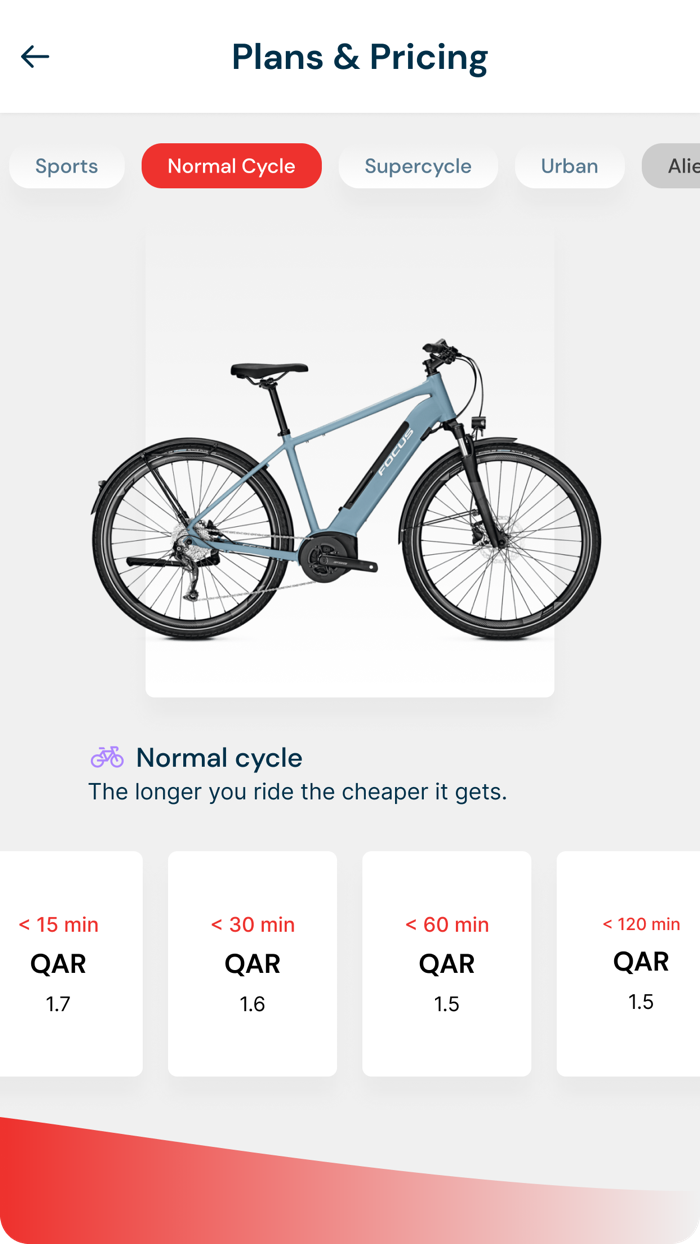Viewport: 700px width, 1244px height.
Task: Switch to the Urban category tab
Action: [x=569, y=166]
